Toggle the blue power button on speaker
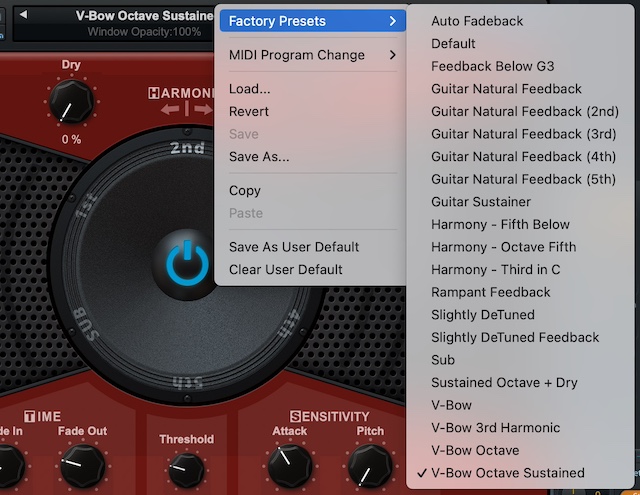The image size is (640, 495). [x=187, y=263]
